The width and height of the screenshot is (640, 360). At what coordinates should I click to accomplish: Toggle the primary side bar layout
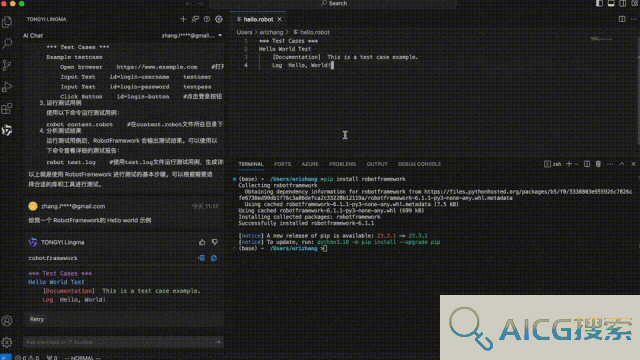click(599, 4)
